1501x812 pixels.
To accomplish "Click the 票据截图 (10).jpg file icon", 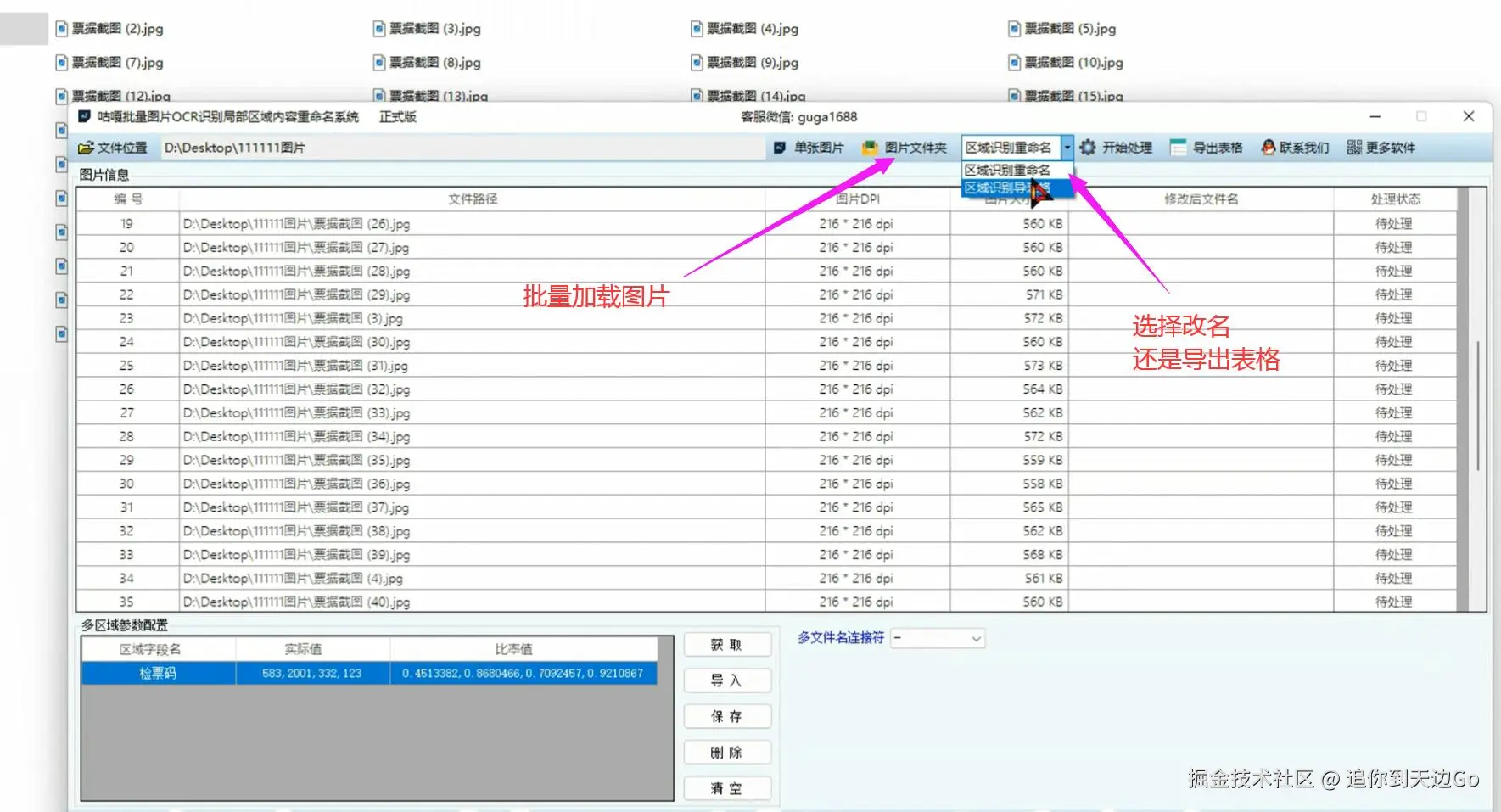I will click(x=1014, y=63).
